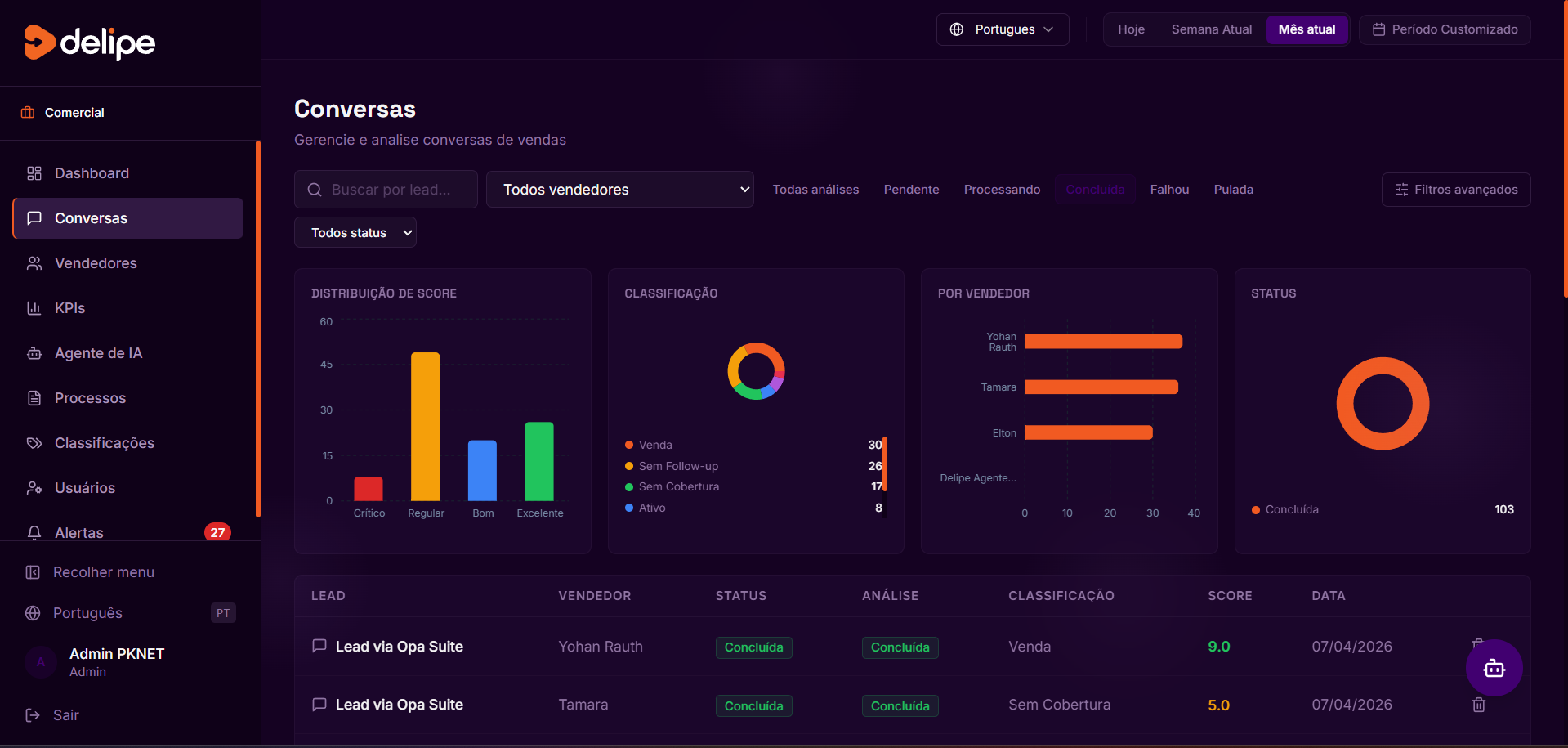1568x748 pixels.
Task: Click the Agente de IA robot icon
Action: (34, 353)
